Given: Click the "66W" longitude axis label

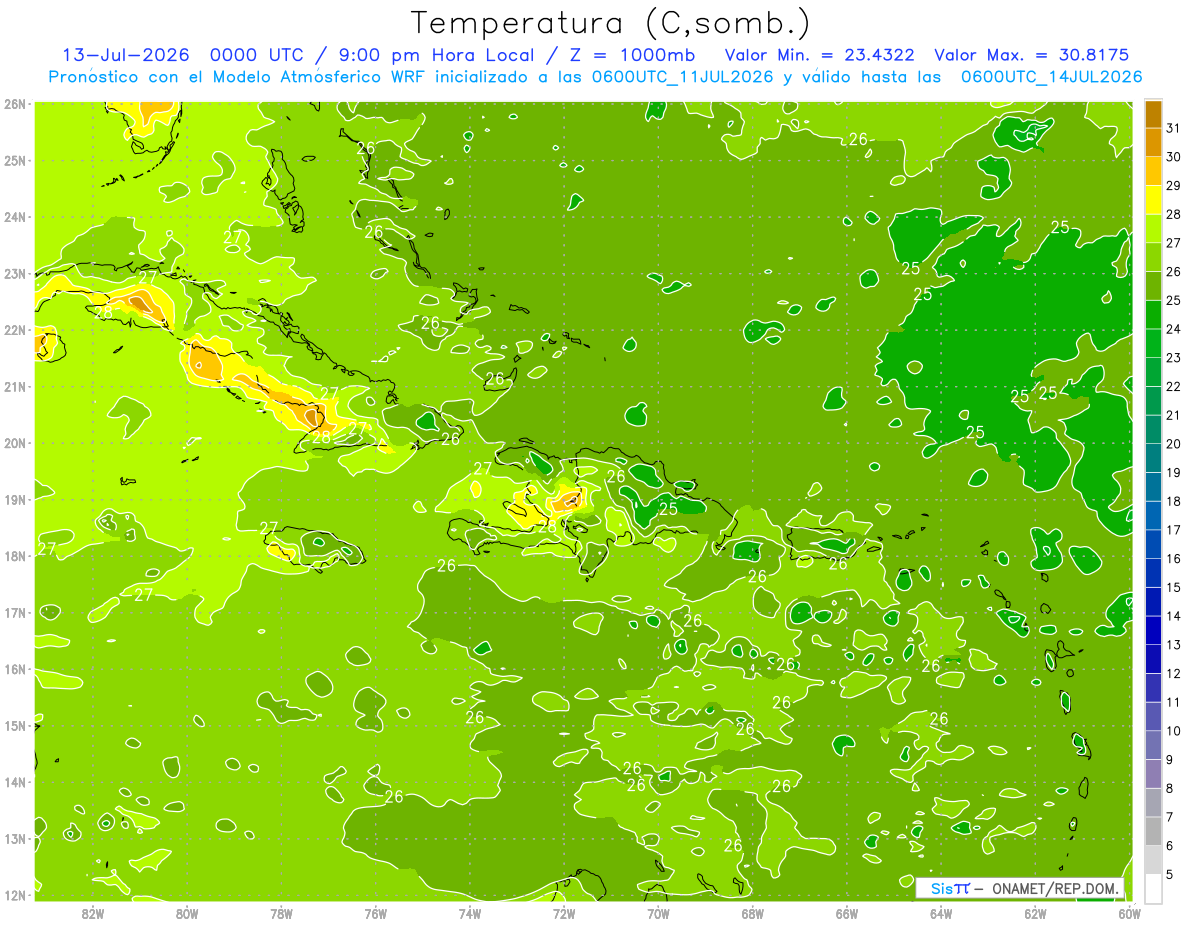Looking at the screenshot, I should click(847, 913).
